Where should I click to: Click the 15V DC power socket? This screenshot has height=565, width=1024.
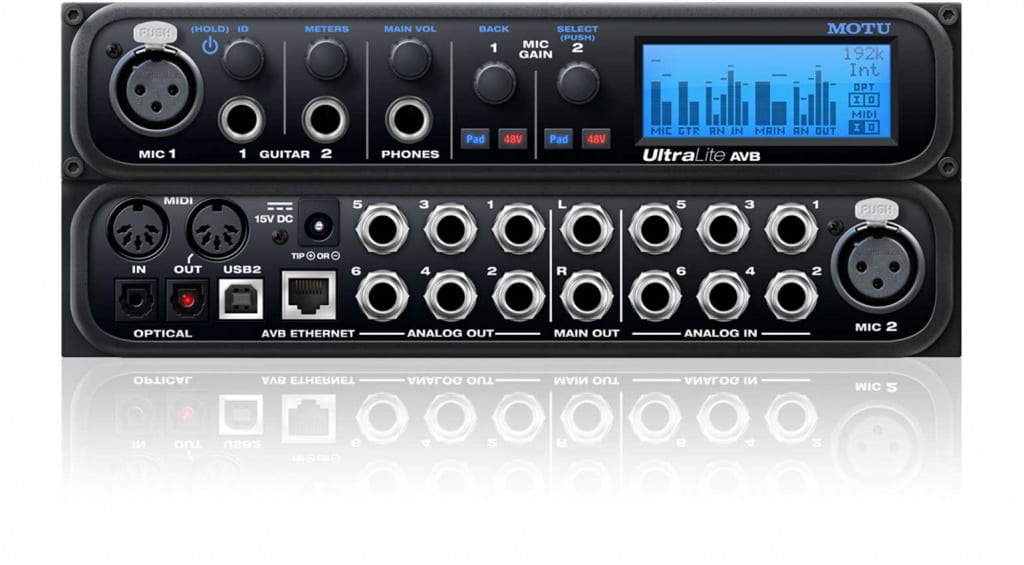[x=319, y=225]
